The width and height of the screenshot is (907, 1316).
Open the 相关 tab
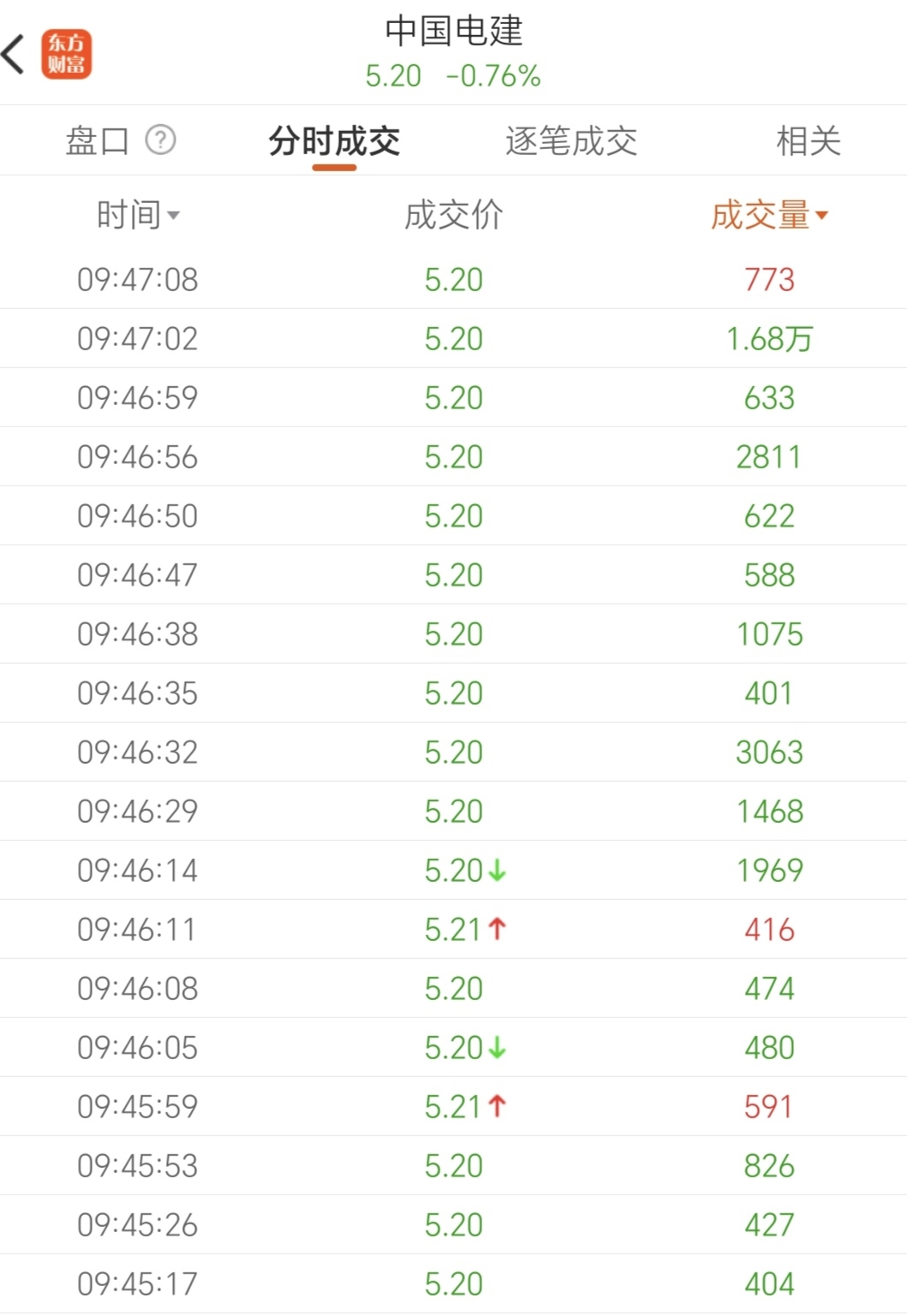coord(808,140)
